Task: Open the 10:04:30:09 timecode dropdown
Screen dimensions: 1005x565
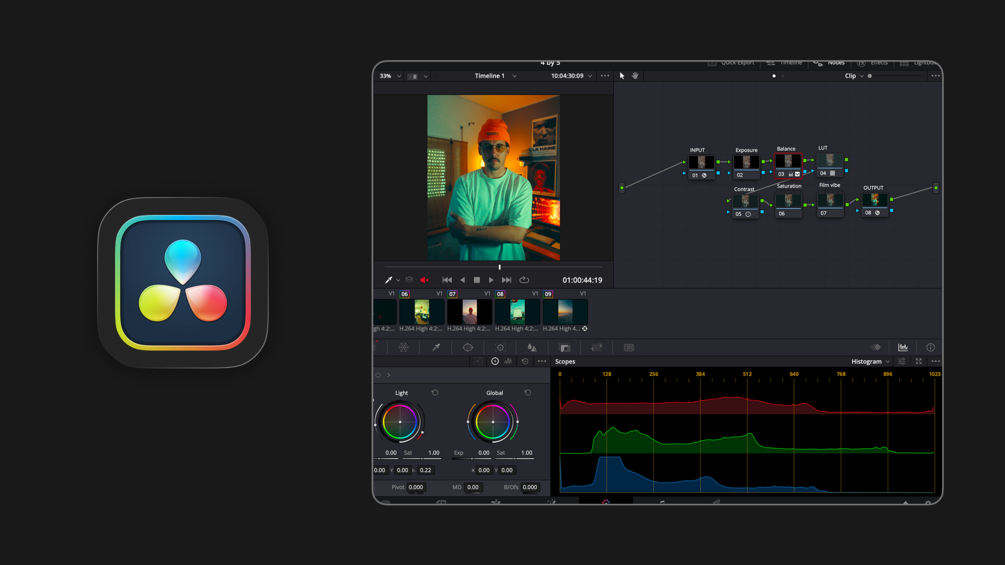Action: (x=572, y=76)
